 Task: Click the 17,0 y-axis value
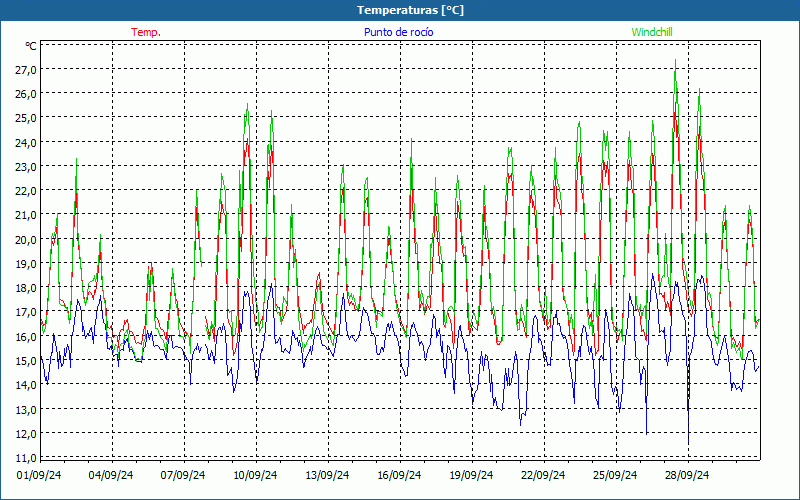pyautogui.click(x=26, y=313)
